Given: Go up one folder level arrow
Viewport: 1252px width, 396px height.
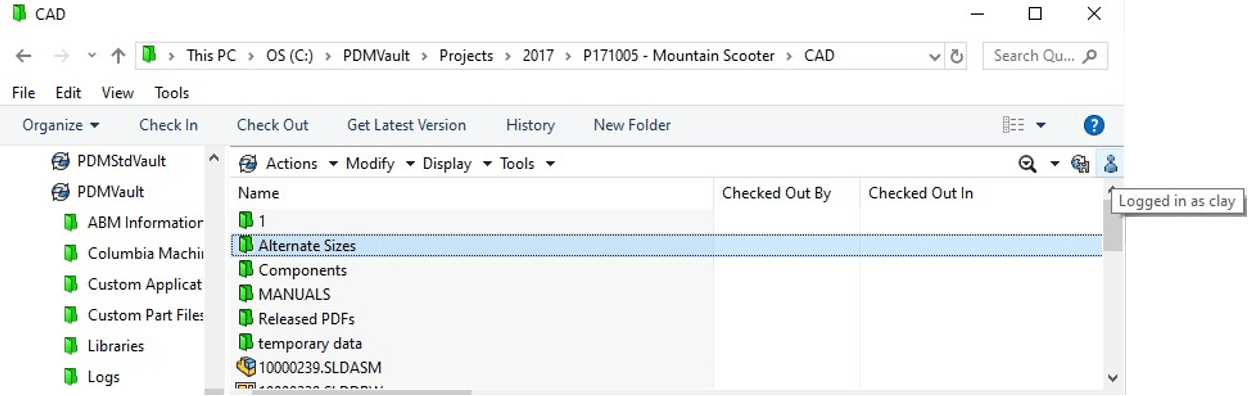Looking at the screenshot, I should [118, 56].
